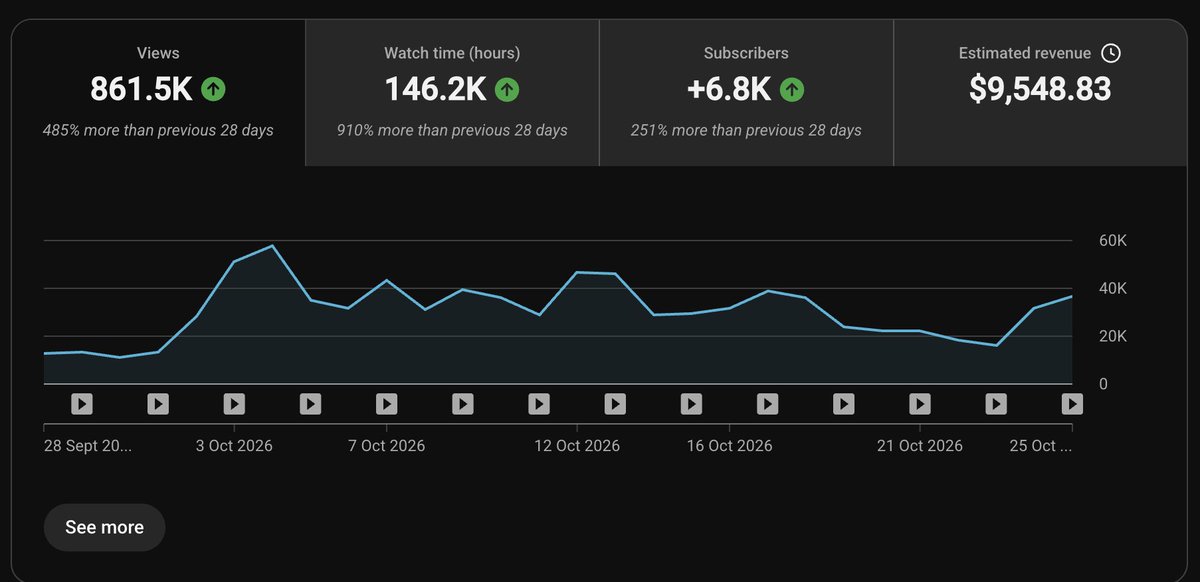
Task: Click the 40K axis label
Action: tap(1113, 289)
